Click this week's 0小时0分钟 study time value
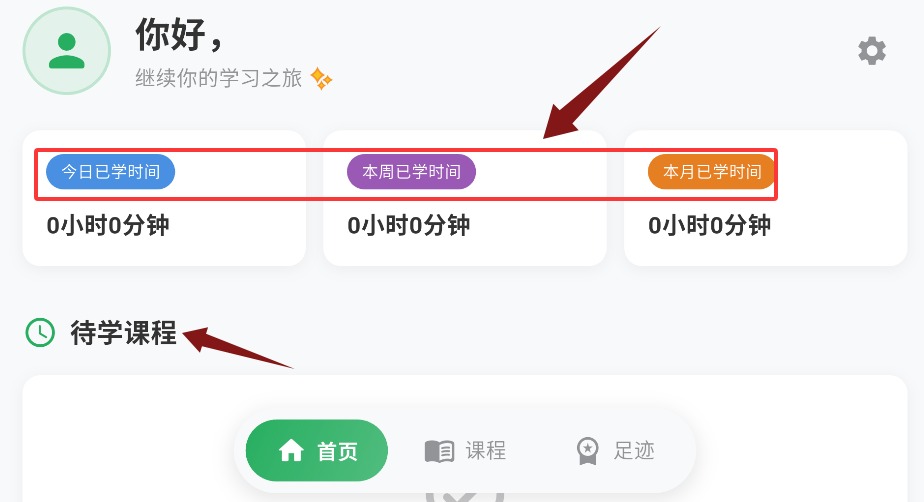The image size is (924, 502). [x=408, y=225]
